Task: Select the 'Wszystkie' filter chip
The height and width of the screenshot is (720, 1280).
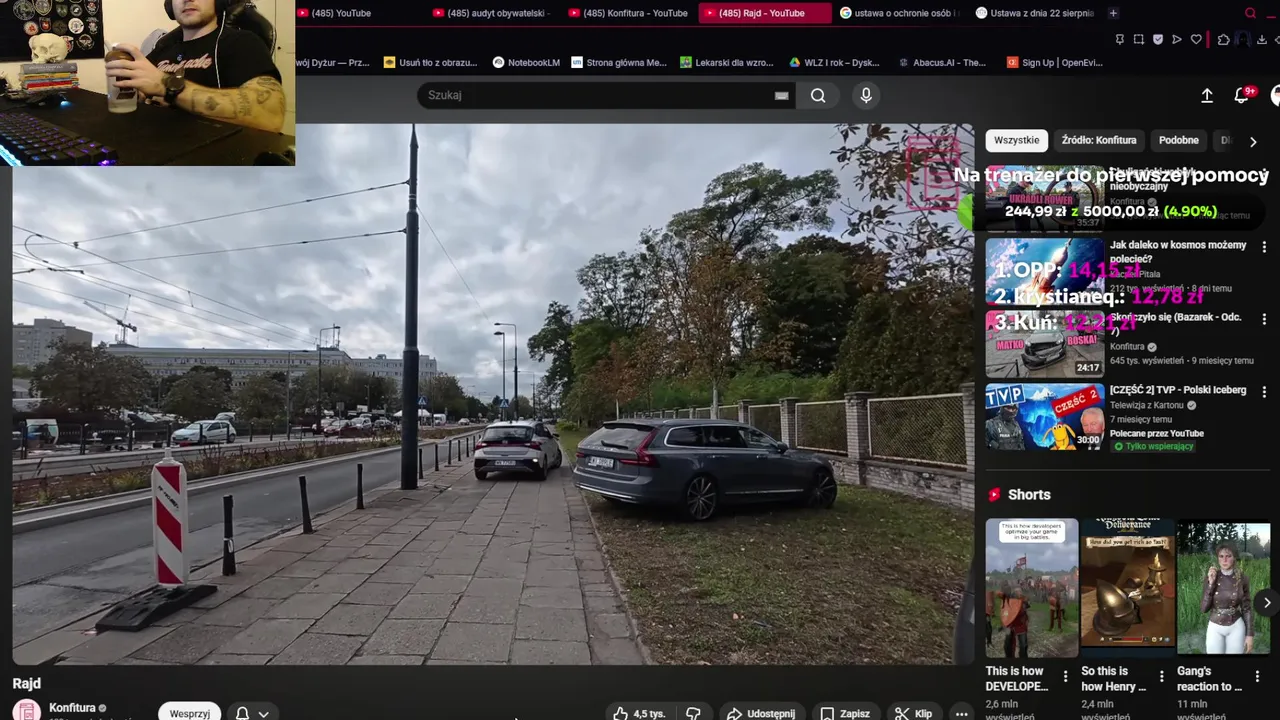Action: coord(1016,140)
